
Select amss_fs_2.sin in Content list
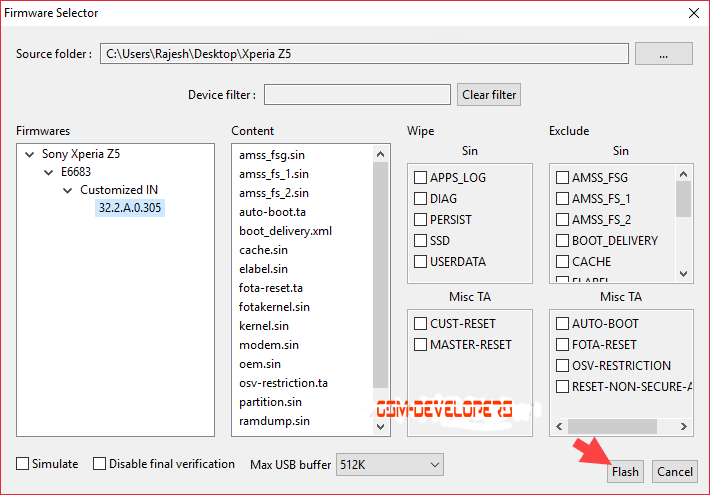coord(273,193)
